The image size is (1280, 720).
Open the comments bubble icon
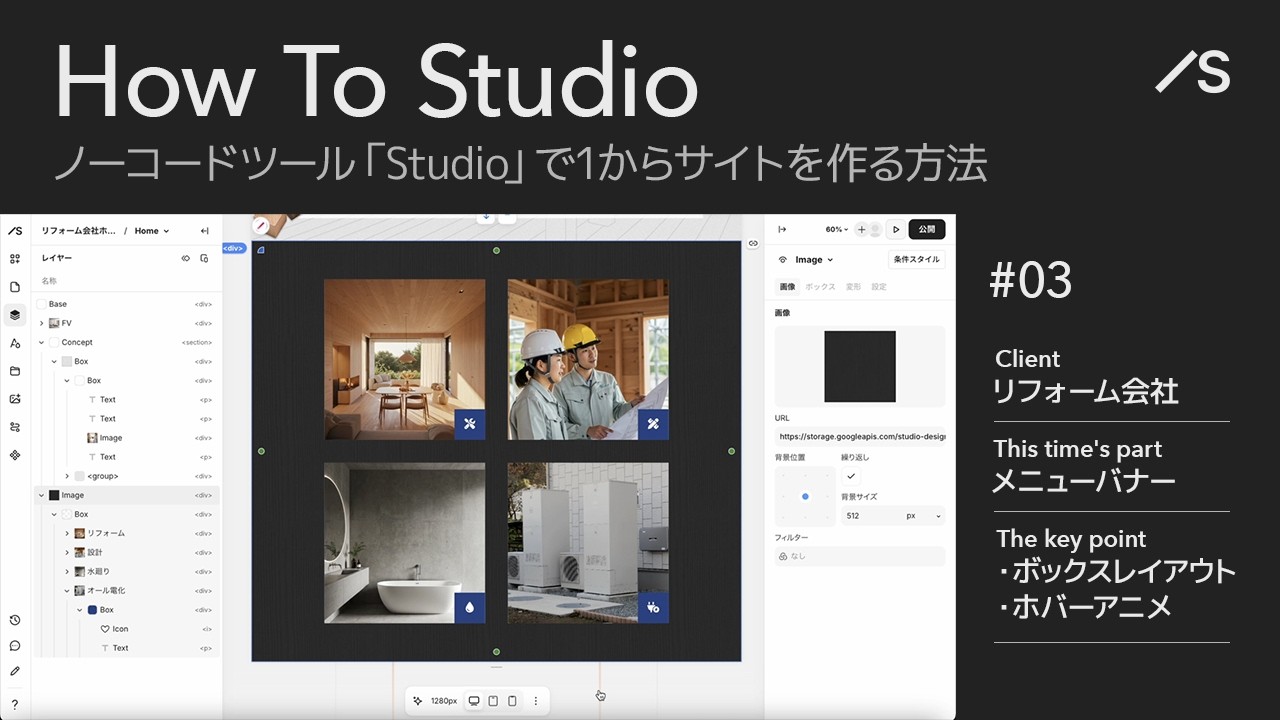click(x=15, y=646)
